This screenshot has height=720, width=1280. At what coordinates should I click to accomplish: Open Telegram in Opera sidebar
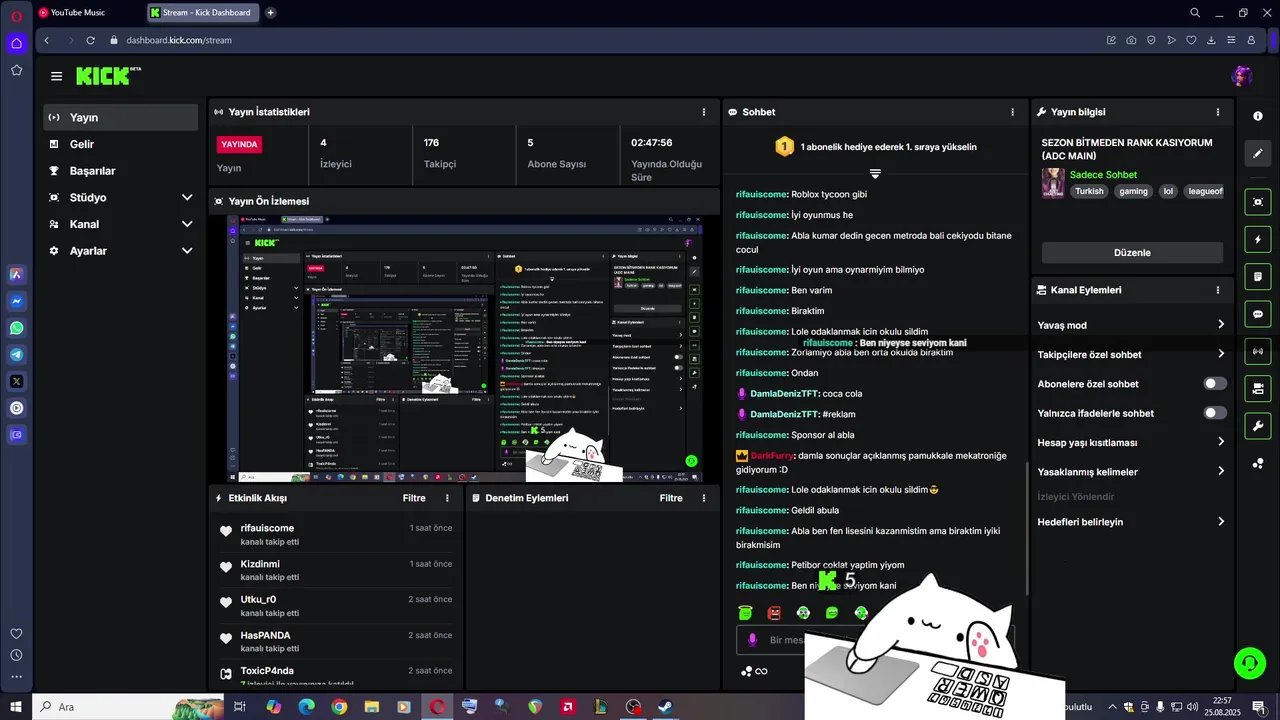[16, 354]
